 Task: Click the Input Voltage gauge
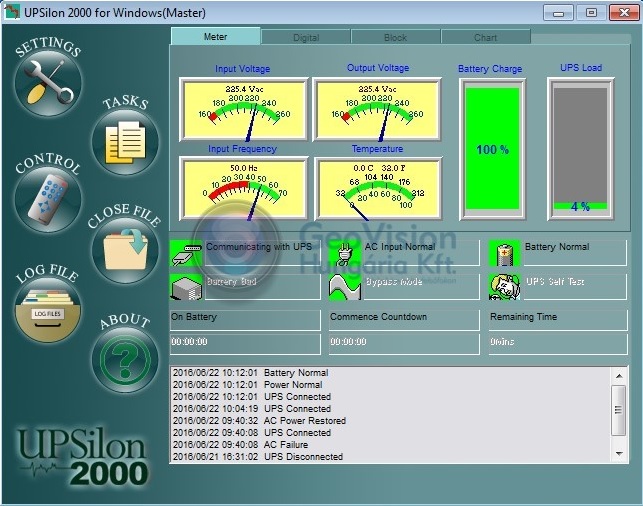pyautogui.click(x=244, y=109)
